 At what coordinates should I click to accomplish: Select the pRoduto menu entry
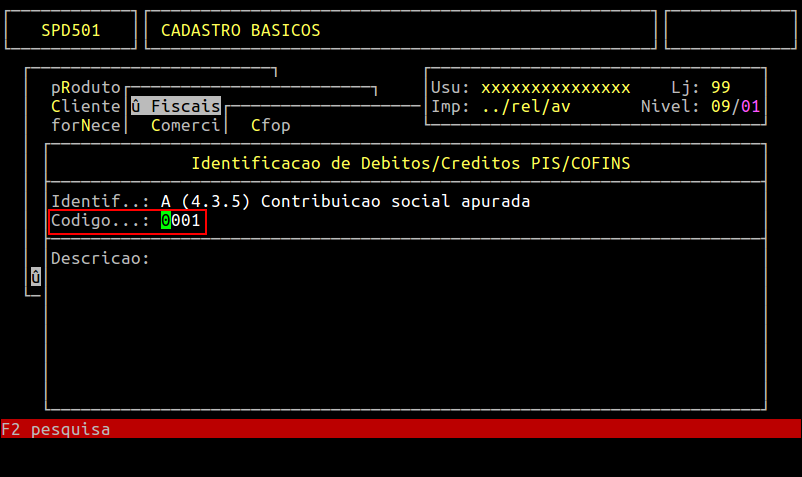pyautogui.click(x=86, y=88)
